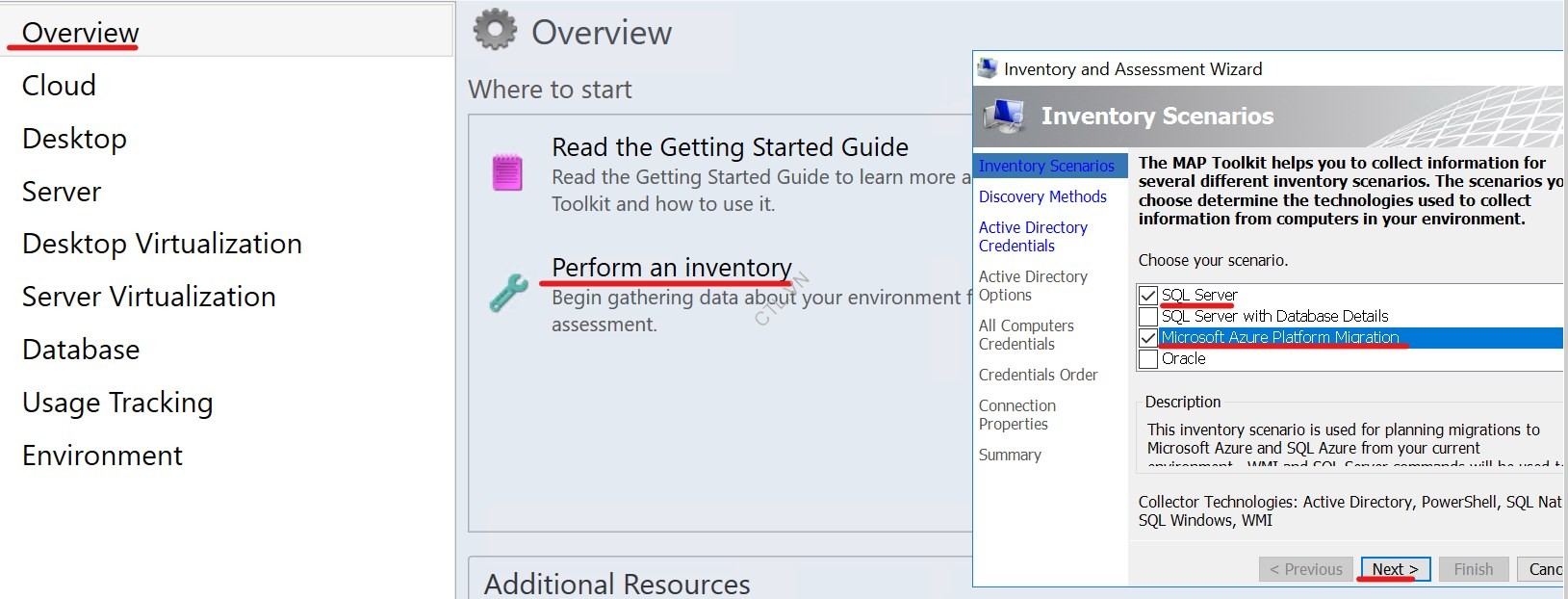This screenshot has height=599, width=1568.
Task: Click the wizard title bar computer icon
Action: pos(987,67)
